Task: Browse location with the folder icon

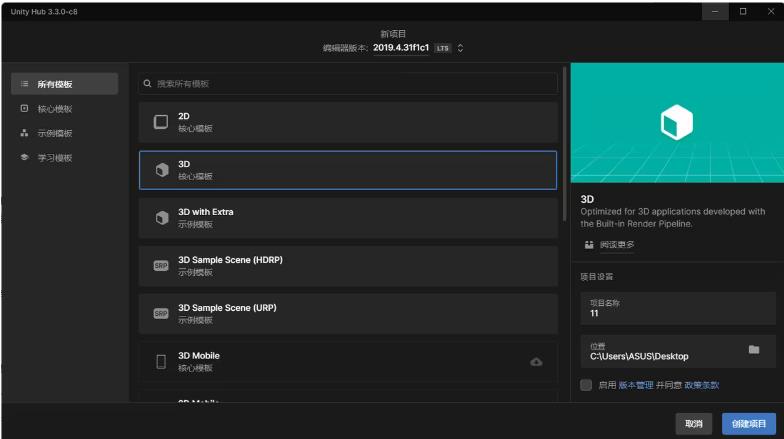Action: pos(754,350)
